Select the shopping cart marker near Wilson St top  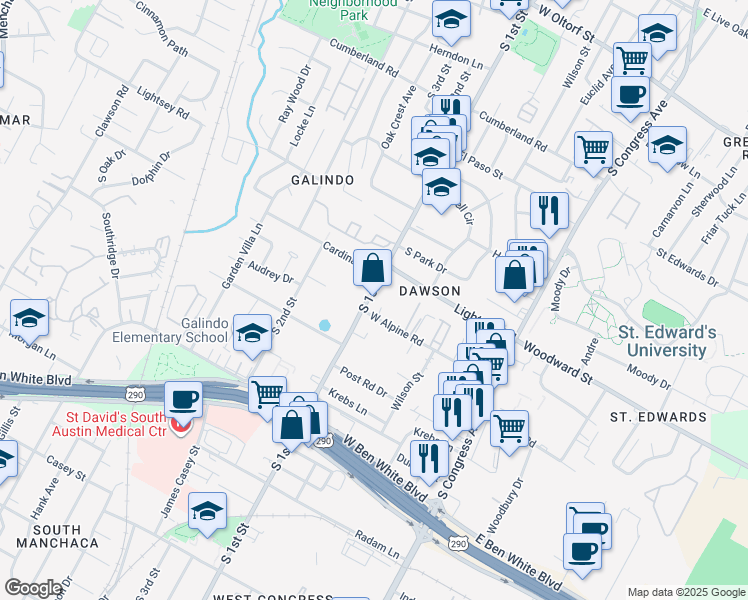click(632, 61)
